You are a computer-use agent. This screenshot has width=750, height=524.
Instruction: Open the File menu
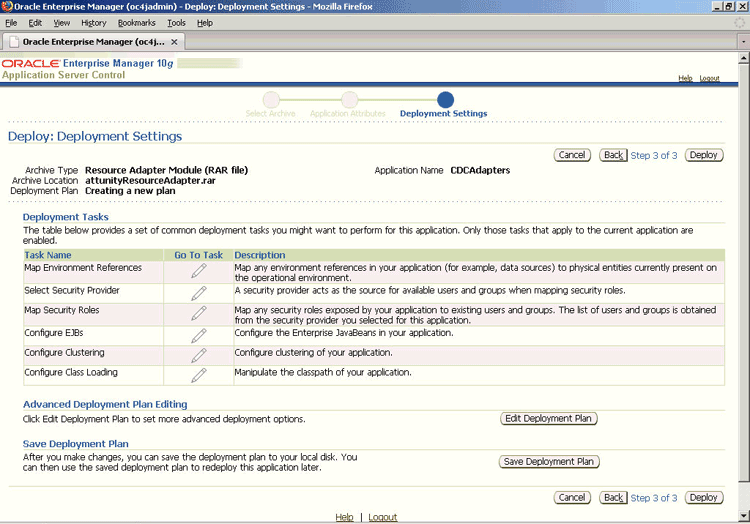(11, 23)
